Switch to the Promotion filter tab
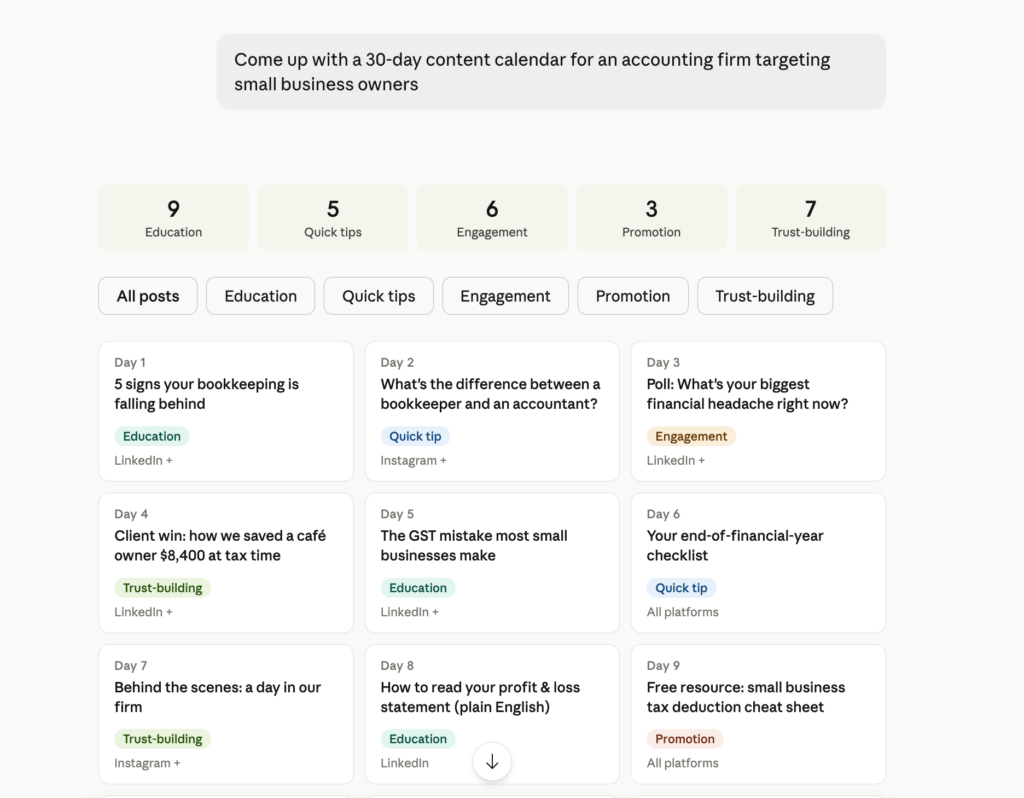1024x798 pixels. click(x=632, y=296)
